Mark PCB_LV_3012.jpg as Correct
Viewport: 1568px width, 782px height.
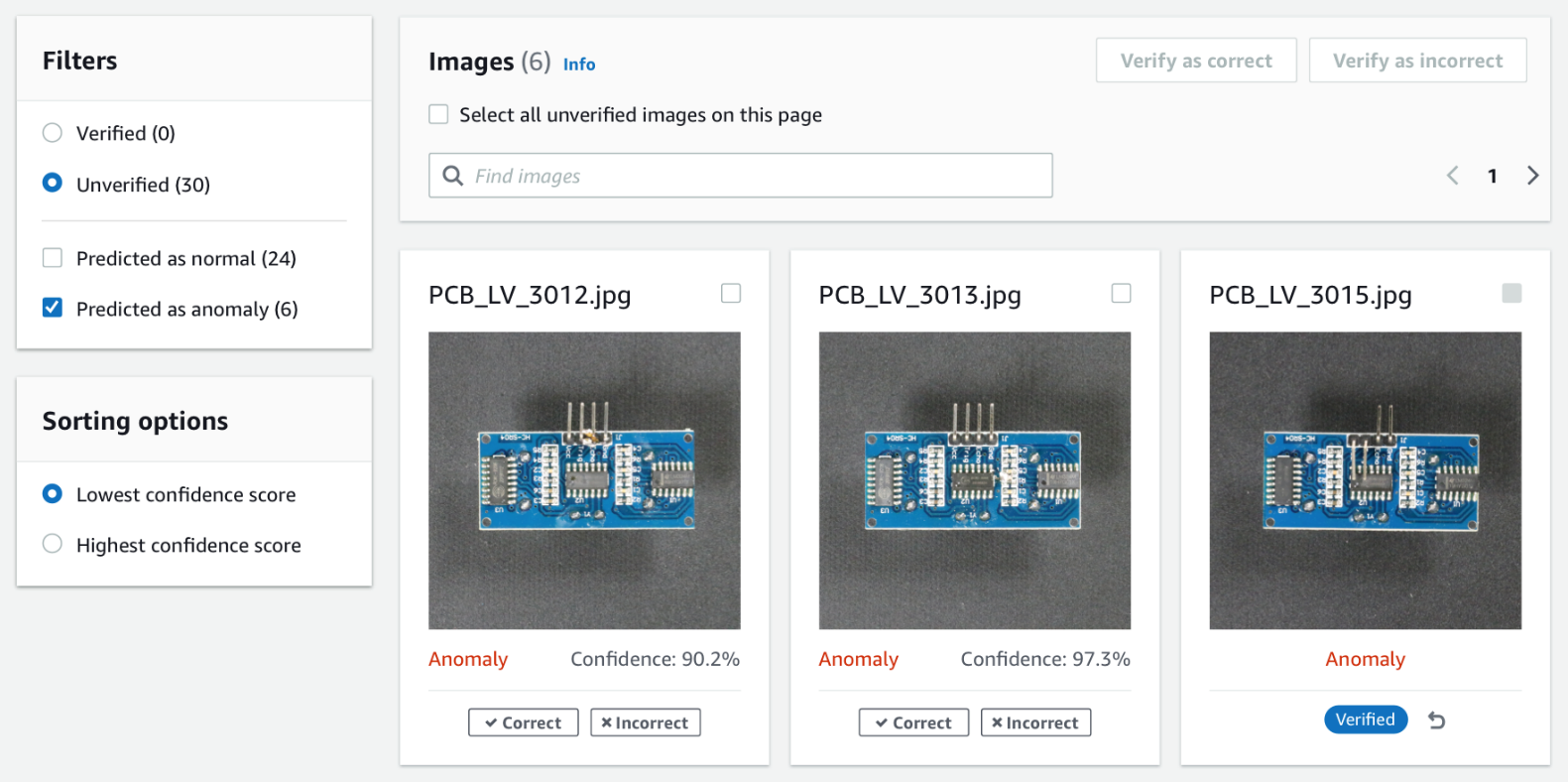point(524,722)
